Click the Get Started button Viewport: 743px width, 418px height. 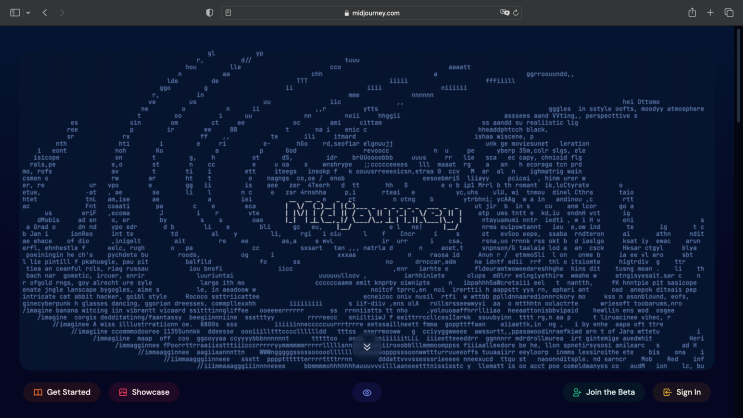[x=62, y=392]
